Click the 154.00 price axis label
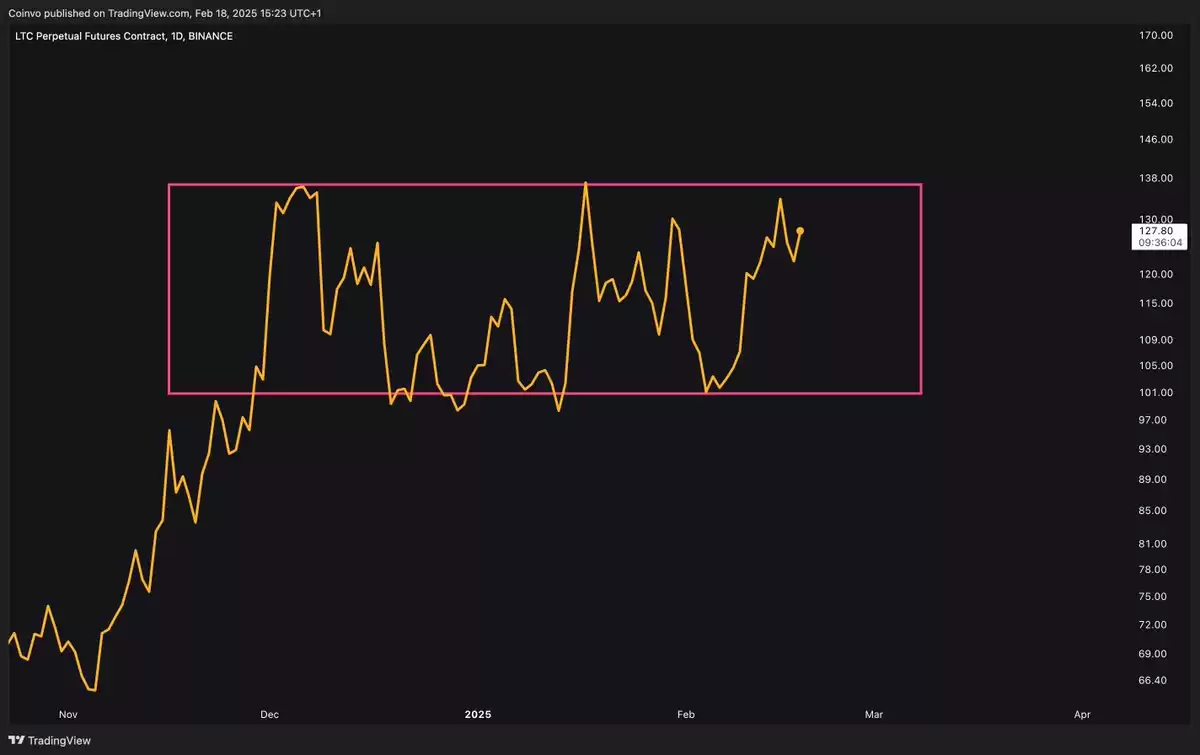Image resolution: width=1200 pixels, height=755 pixels. tap(1155, 103)
